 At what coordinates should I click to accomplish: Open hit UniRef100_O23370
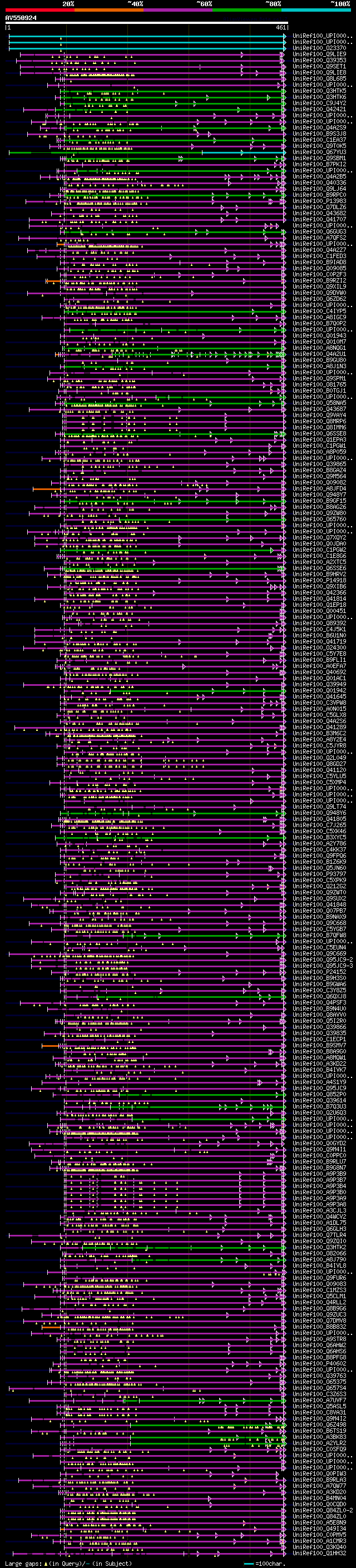click(x=319, y=48)
